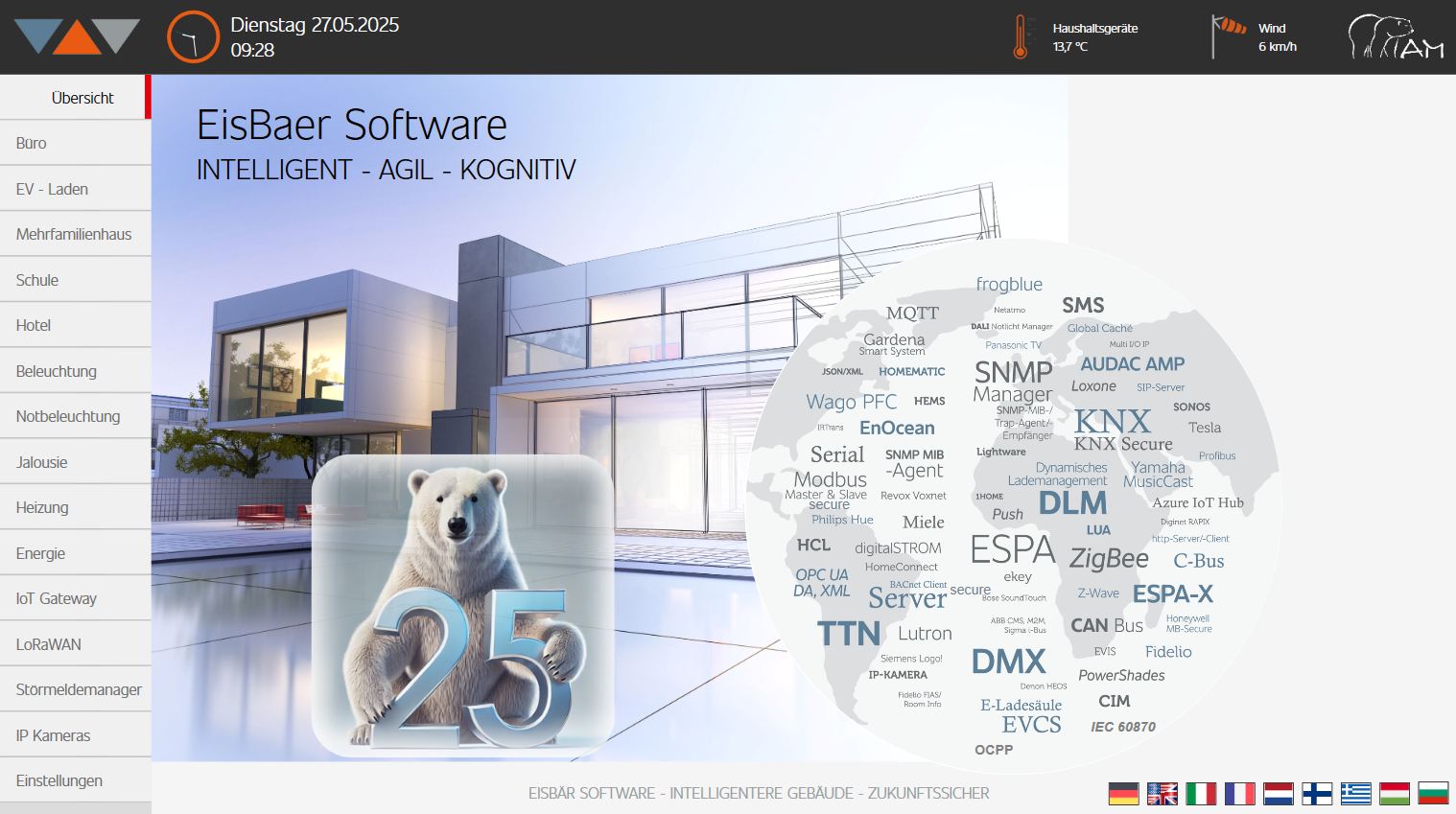1456x814 pixels.
Task: Pick the Bulgarian flag language
Action: tap(1433, 794)
